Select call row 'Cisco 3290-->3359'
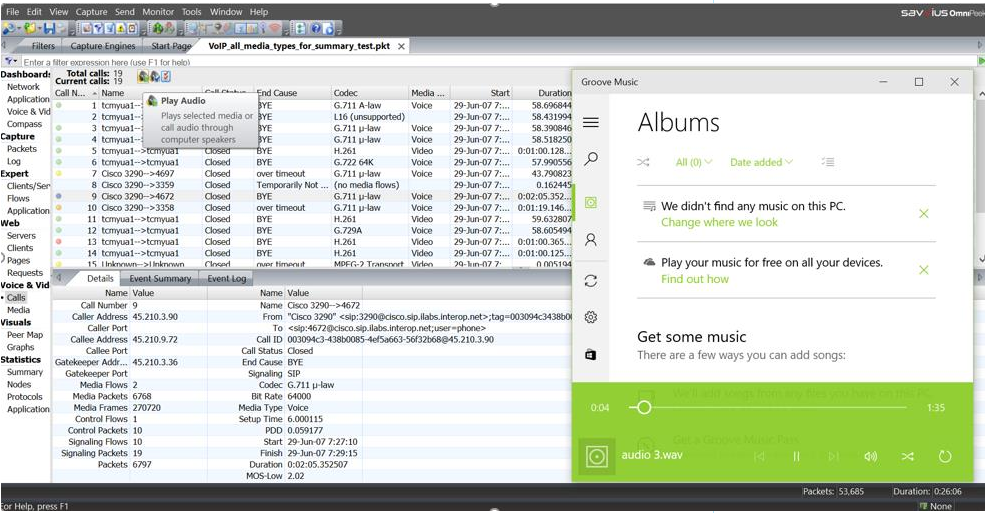This screenshot has width=986, height=513. click(313, 185)
